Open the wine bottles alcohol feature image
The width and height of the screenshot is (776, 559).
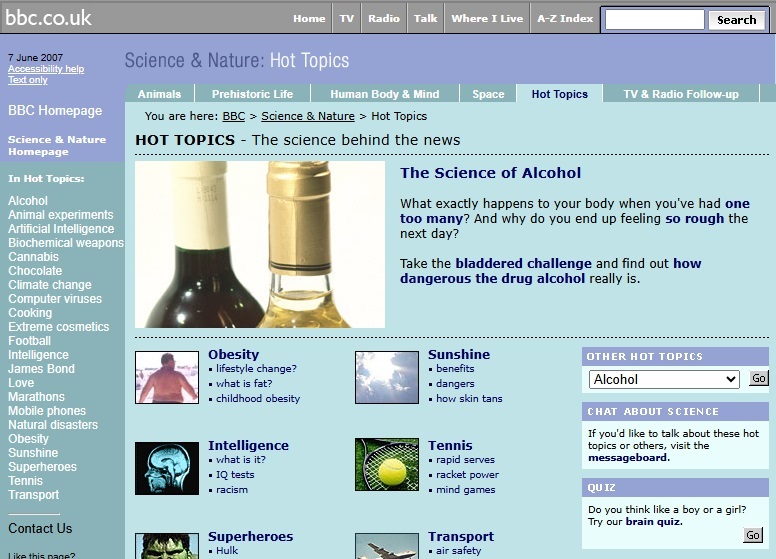(260, 244)
